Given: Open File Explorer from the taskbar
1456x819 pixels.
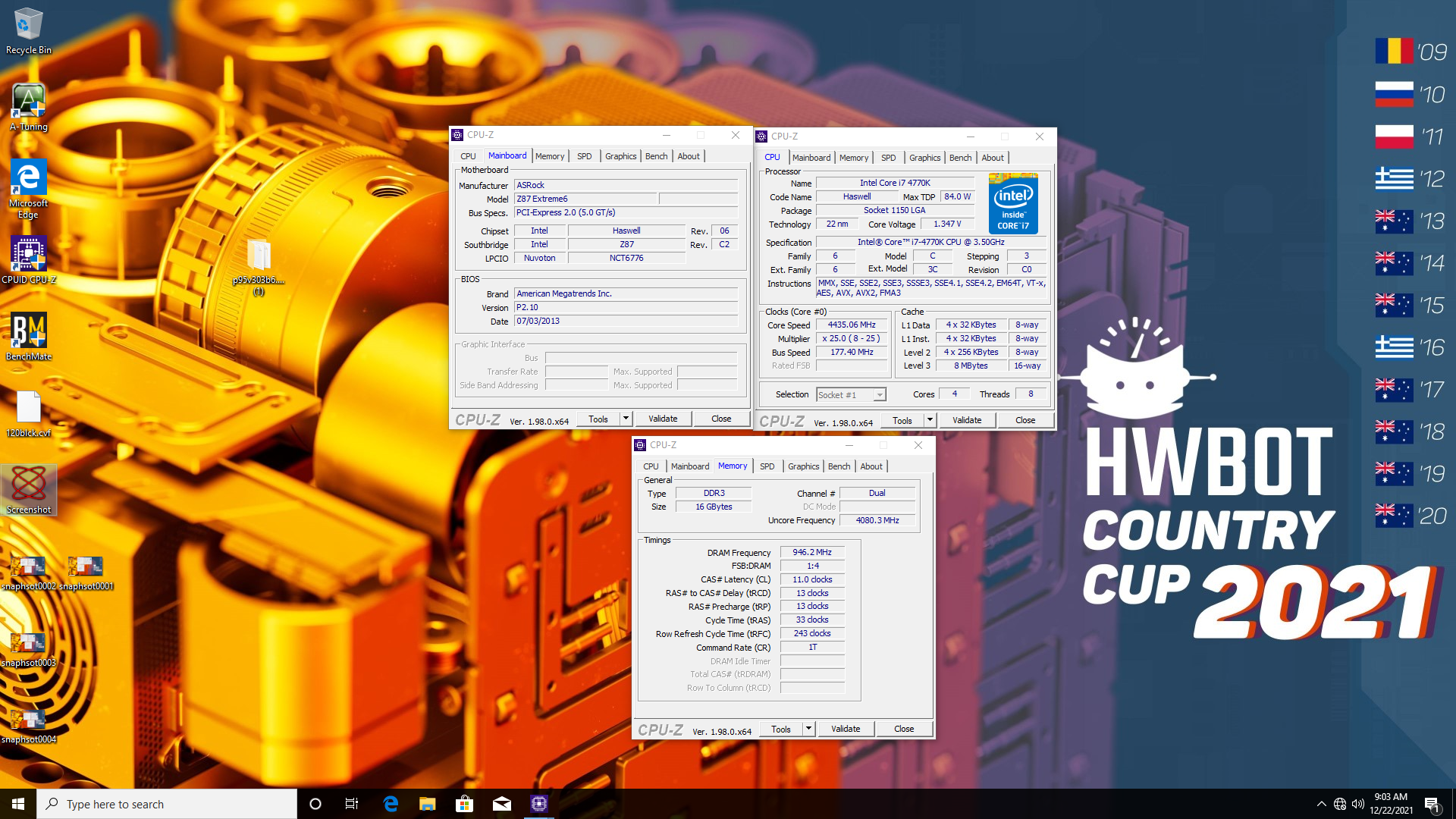Looking at the screenshot, I should click(x=428, y=804).
